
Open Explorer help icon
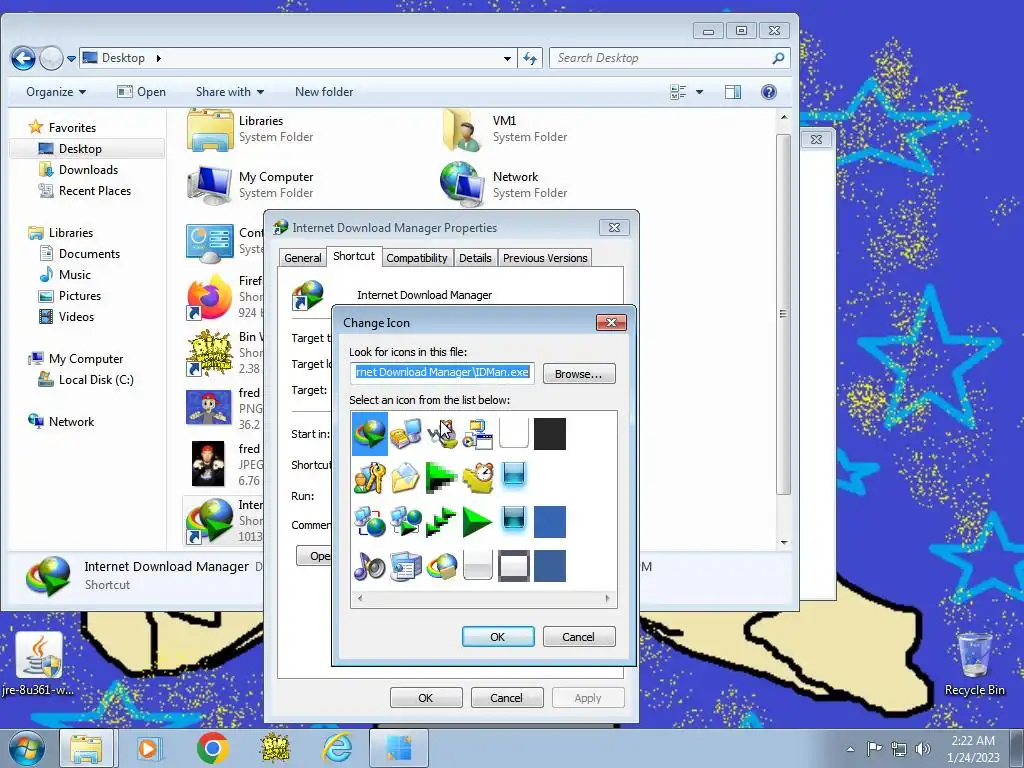[769, 92]
